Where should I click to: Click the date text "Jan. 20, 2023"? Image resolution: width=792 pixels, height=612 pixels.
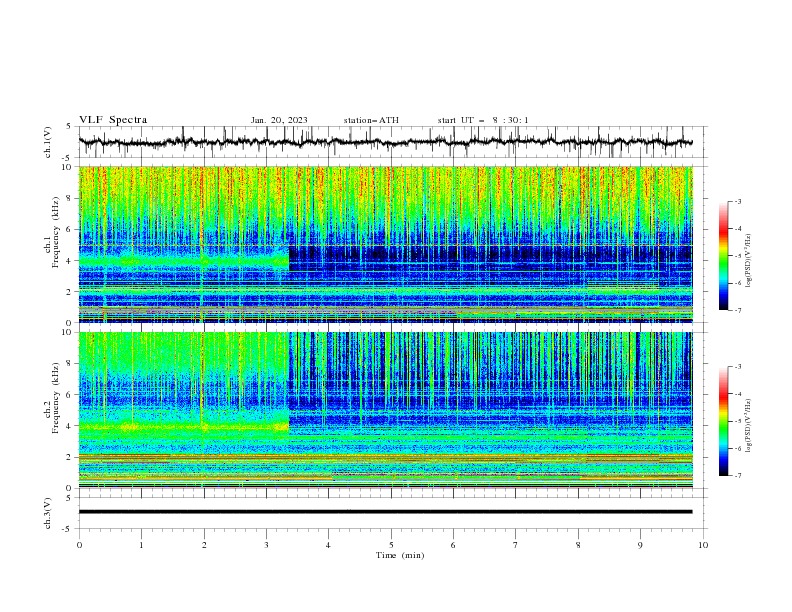279,120
